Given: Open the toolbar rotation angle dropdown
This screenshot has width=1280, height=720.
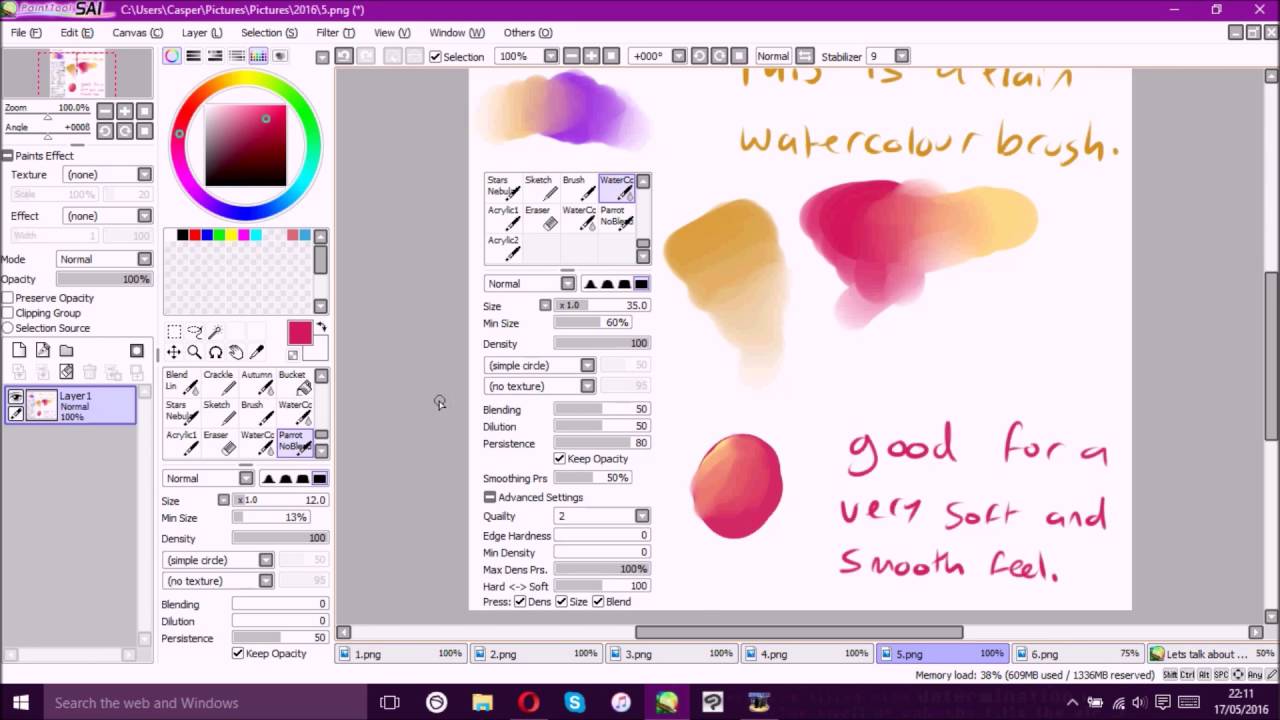Looking at the screenshot, I should pos(677,56).
